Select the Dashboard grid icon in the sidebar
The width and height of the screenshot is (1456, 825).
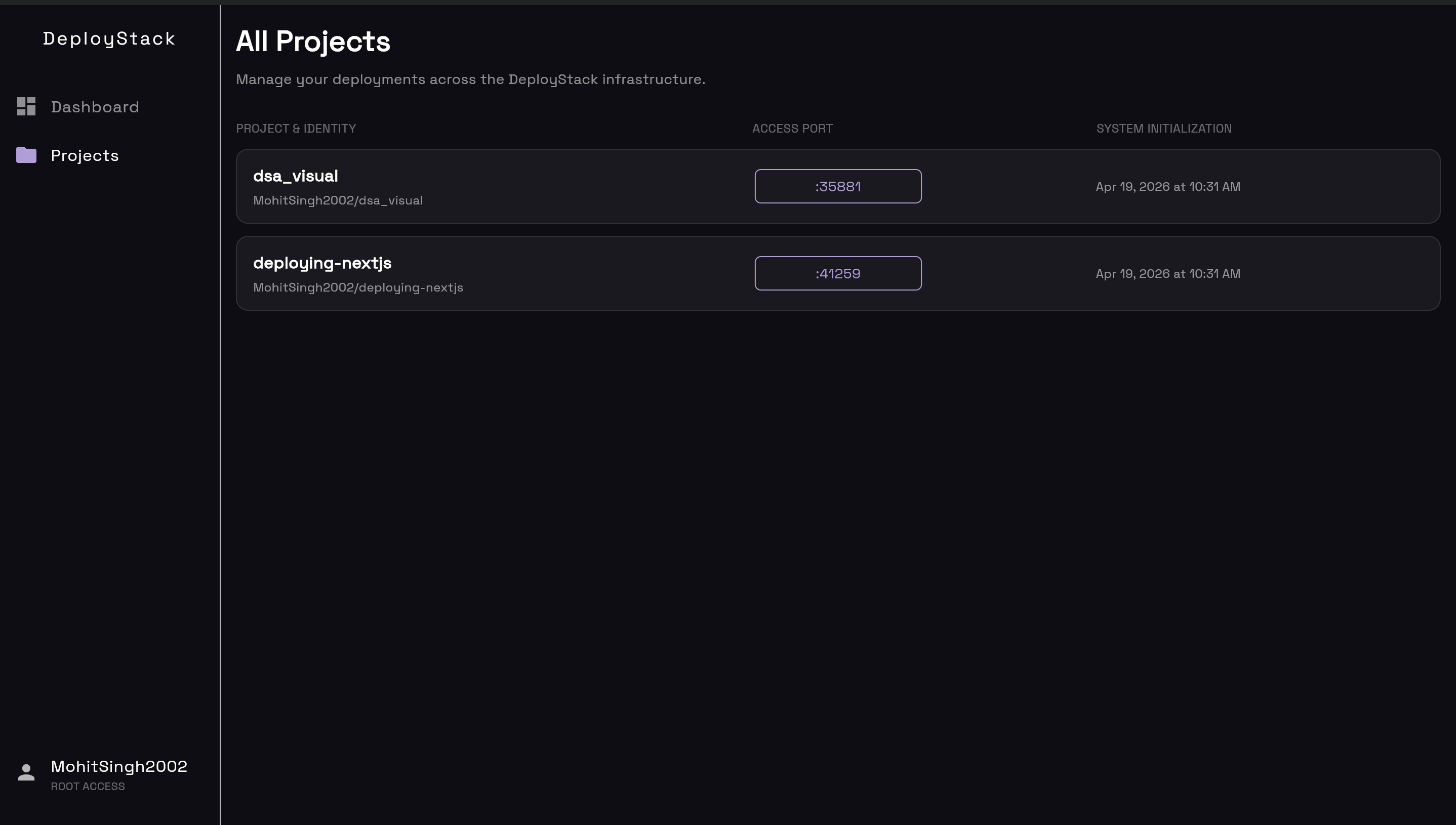25,106
